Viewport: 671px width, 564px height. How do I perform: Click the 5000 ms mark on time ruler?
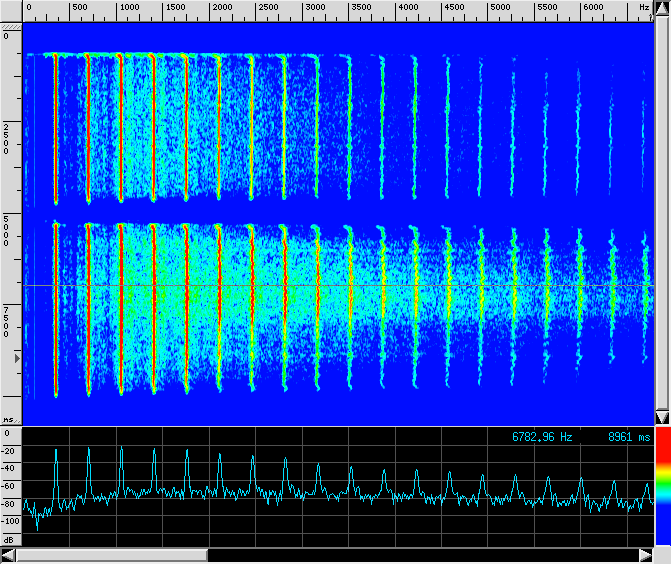(8, 230)
